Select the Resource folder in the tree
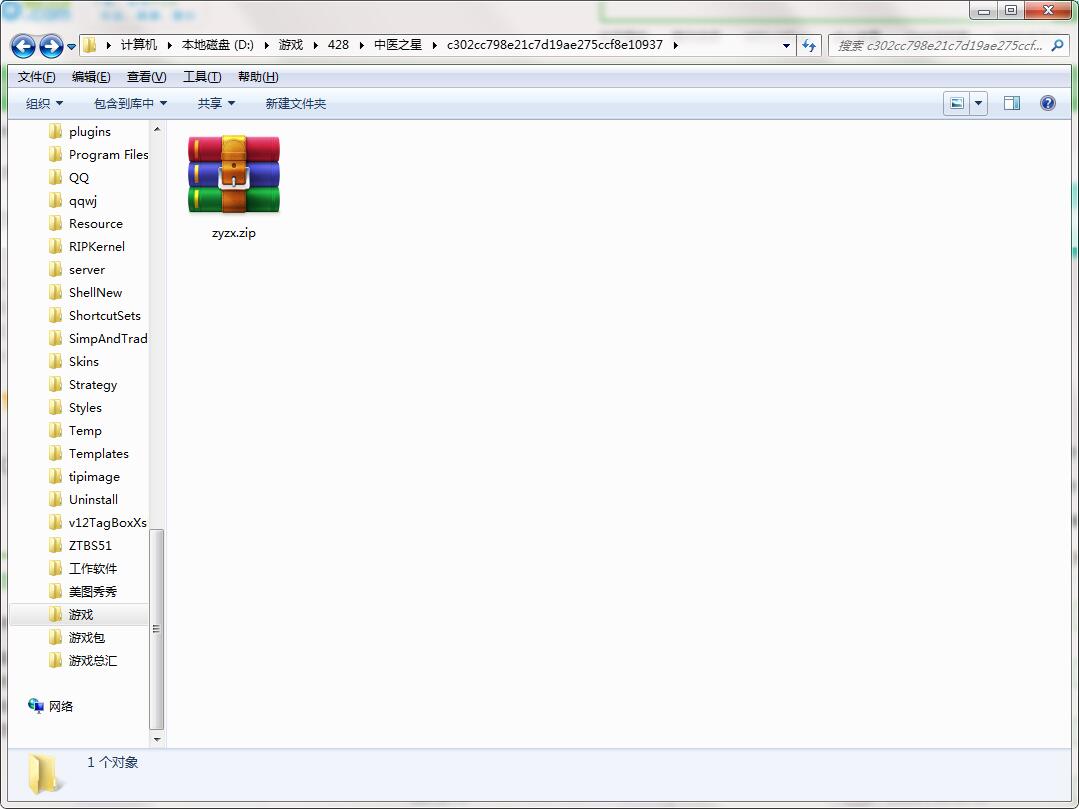Viewport: 1079px width, 809px height. [86, 224]
